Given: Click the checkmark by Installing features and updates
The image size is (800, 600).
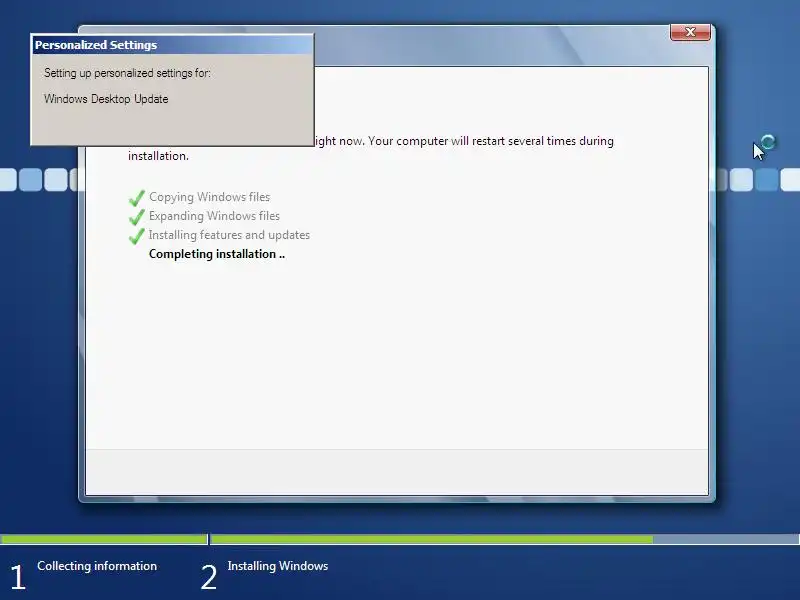Looking at the screenshot, I should (x=137, y=236).
